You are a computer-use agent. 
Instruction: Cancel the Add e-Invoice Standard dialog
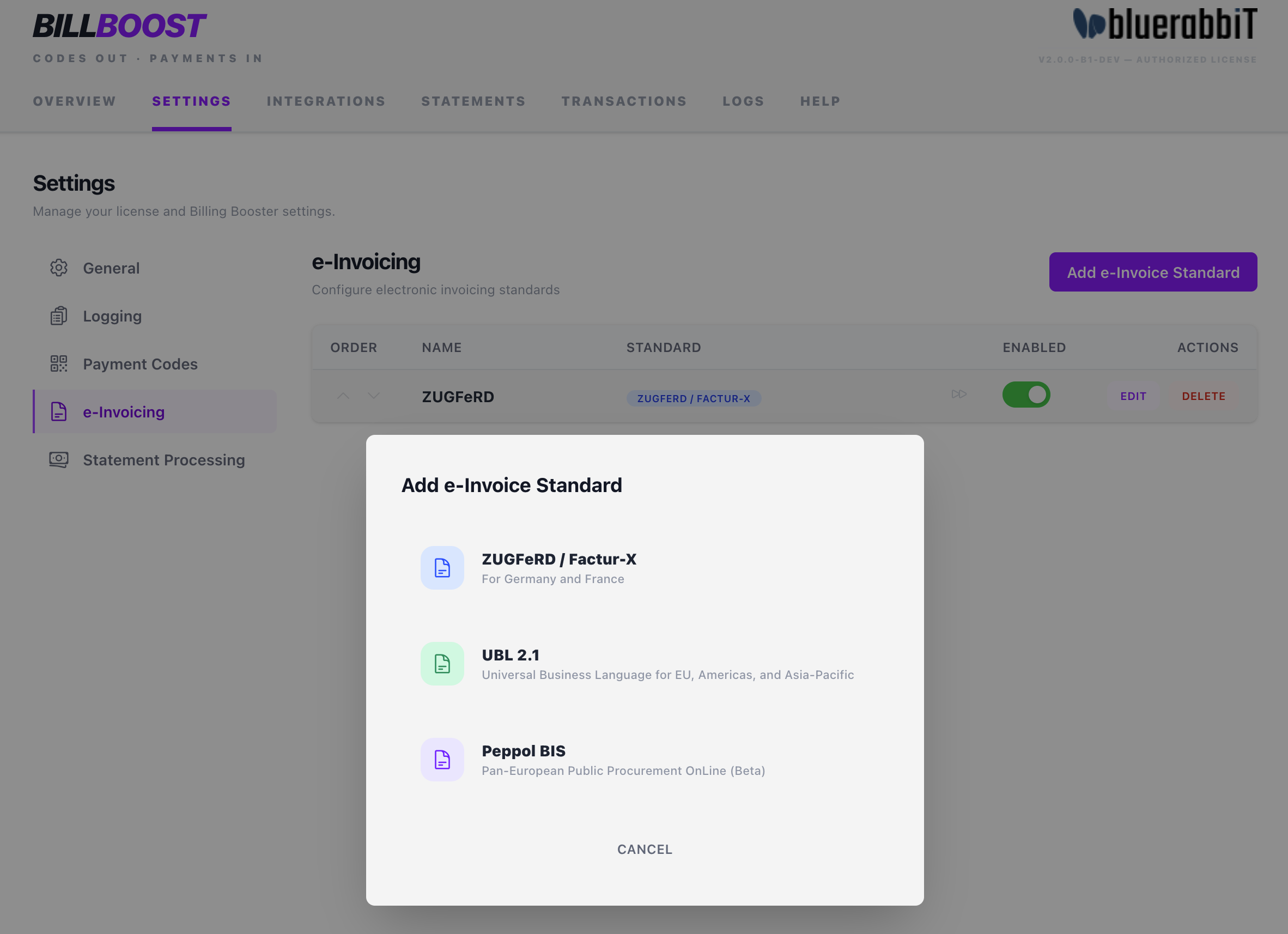click(645, 850)
